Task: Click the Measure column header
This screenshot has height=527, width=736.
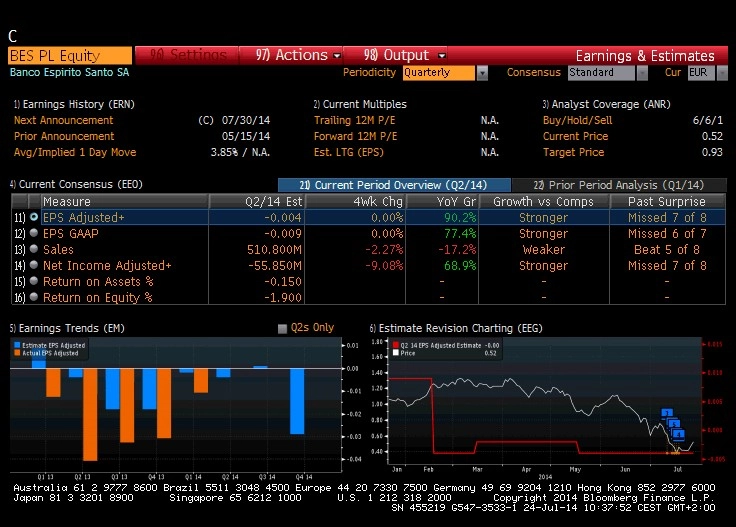Action: click(x=124, y=201)
